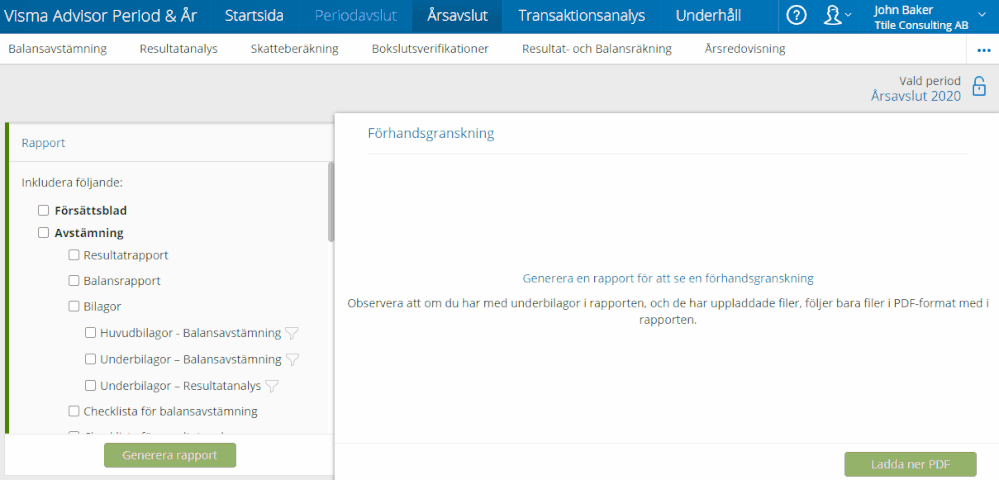This screenshot has height=480, width=999.
Task: Go to the Startsida tab
Action: pos(254,16)
